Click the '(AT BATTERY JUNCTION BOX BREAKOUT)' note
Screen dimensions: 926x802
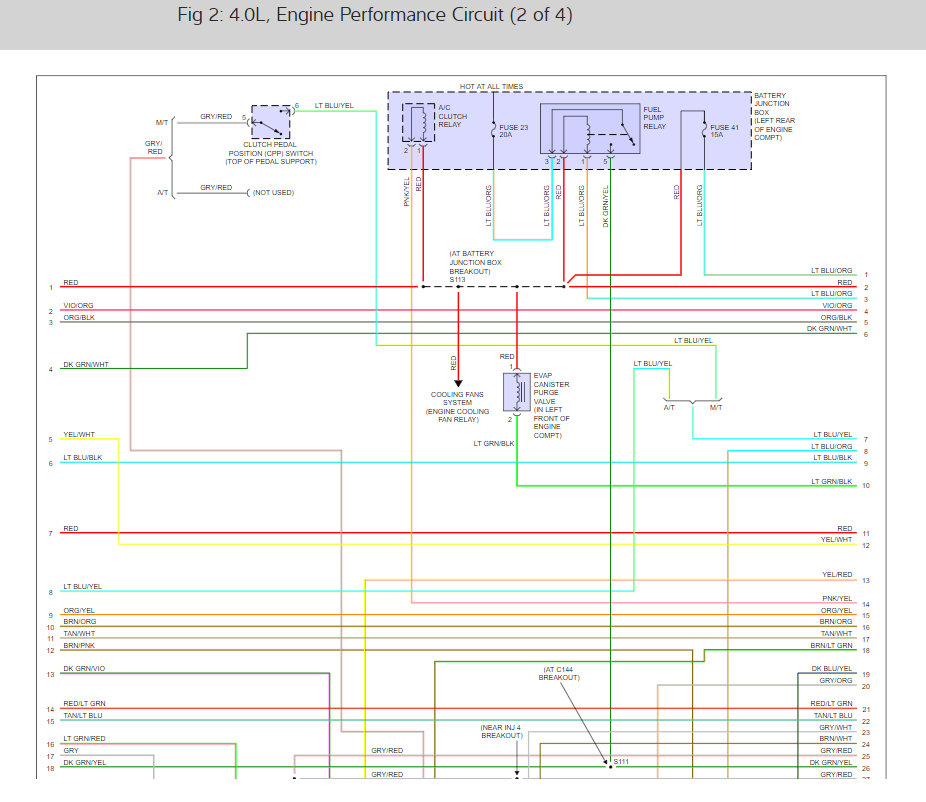[x=475, y=262]
